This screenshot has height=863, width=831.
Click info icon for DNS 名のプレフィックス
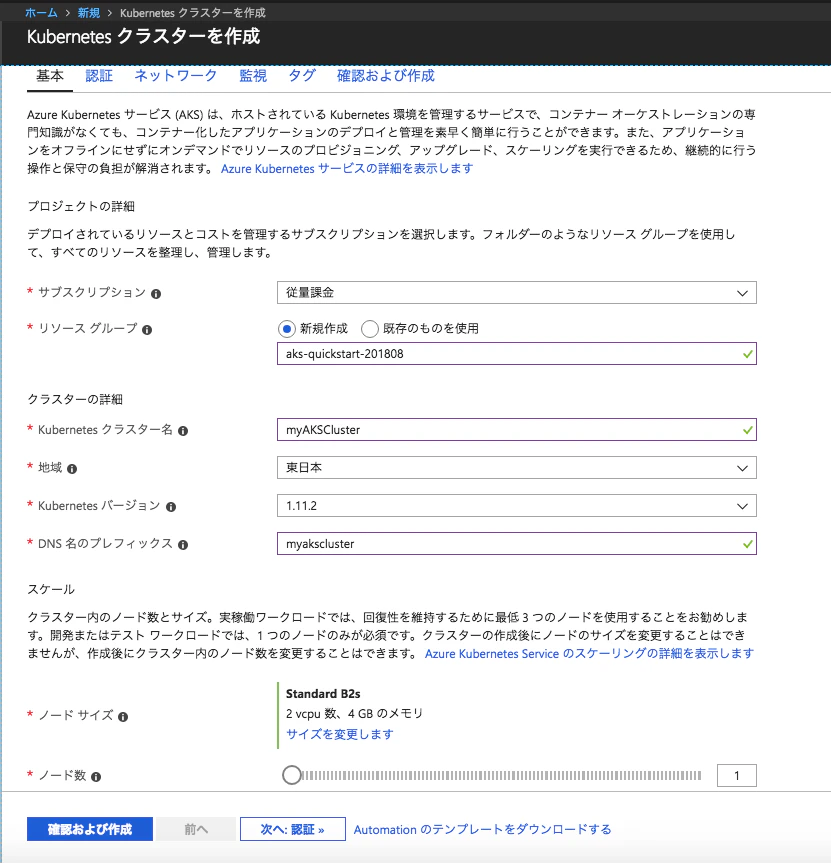183,545
